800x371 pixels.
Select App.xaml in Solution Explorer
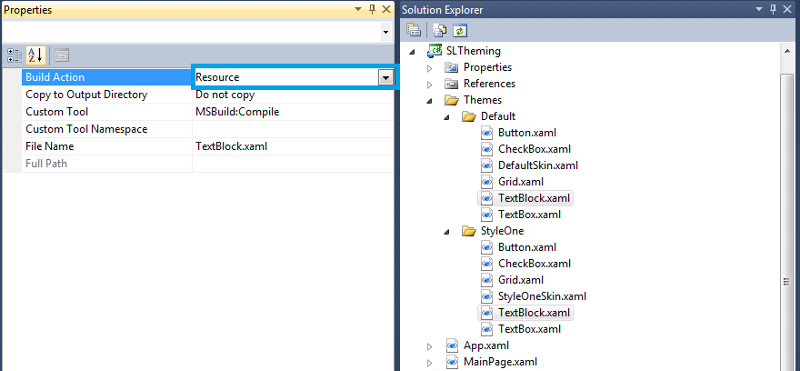pos(486,345)
